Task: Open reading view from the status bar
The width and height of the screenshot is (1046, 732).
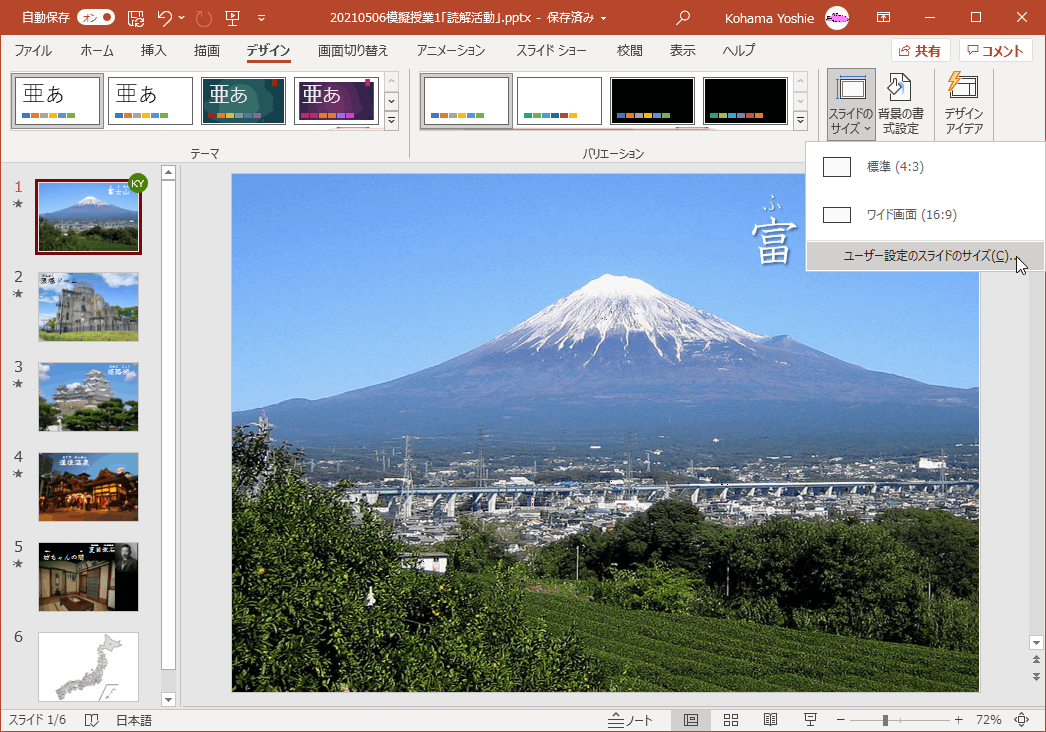Action: point(769,719)
